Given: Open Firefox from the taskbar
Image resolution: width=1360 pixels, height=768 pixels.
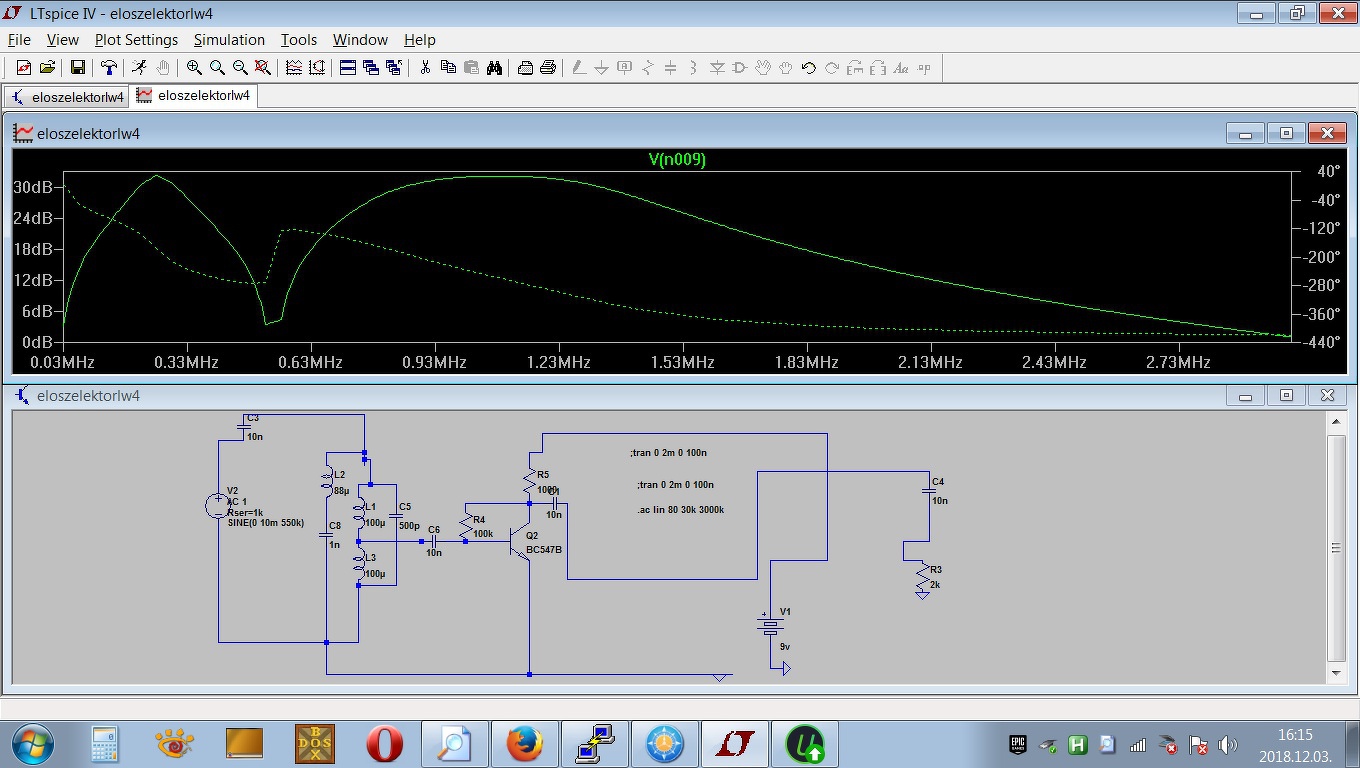Looking at the screenshot, I should [524, 744].
